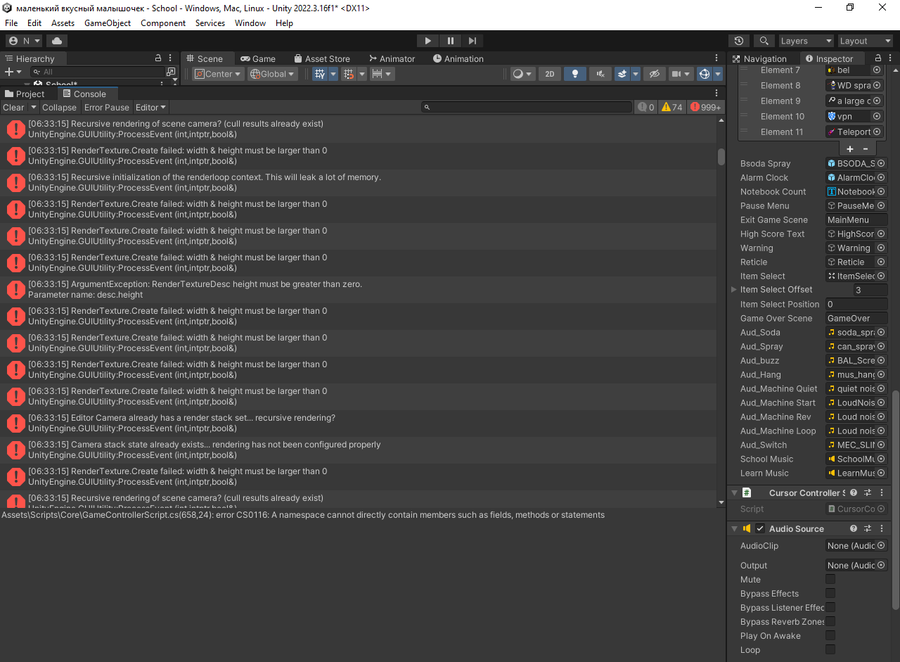Open the Global rotation dropdown
The width and height of the screenshot is (900, 662).
click(273, 74)
